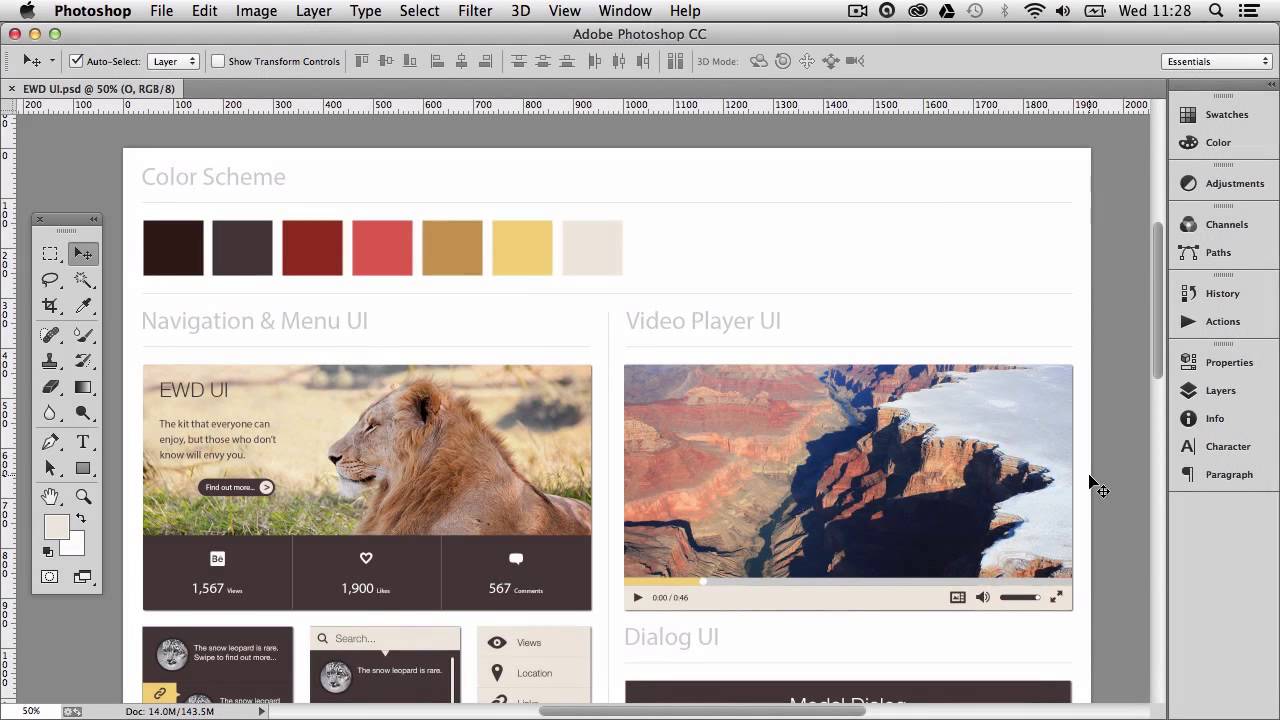Viewport: 1280px width, 720px height.
Task: Select the Healing Brush tool
Action: pyautogui.click(x=50, y=335)
